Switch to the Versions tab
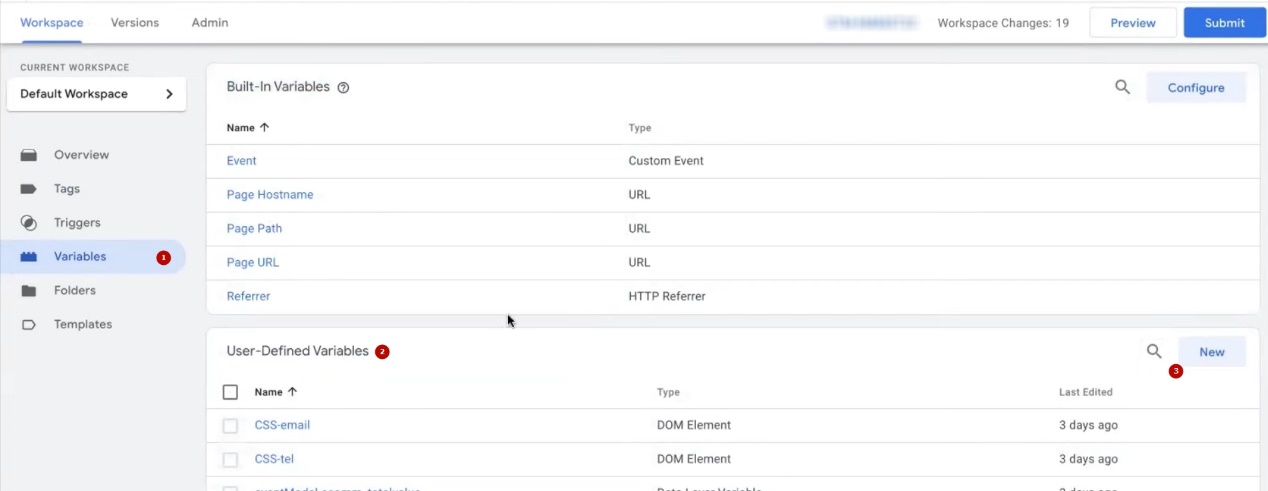Viewport: 1268px width, 491px height. point(134,22)
